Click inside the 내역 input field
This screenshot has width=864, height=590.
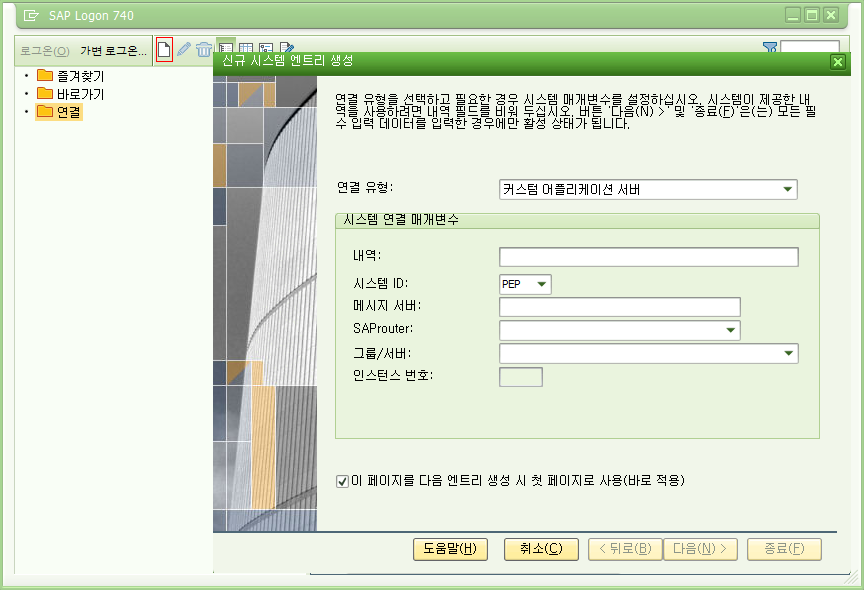click(648, 256)
